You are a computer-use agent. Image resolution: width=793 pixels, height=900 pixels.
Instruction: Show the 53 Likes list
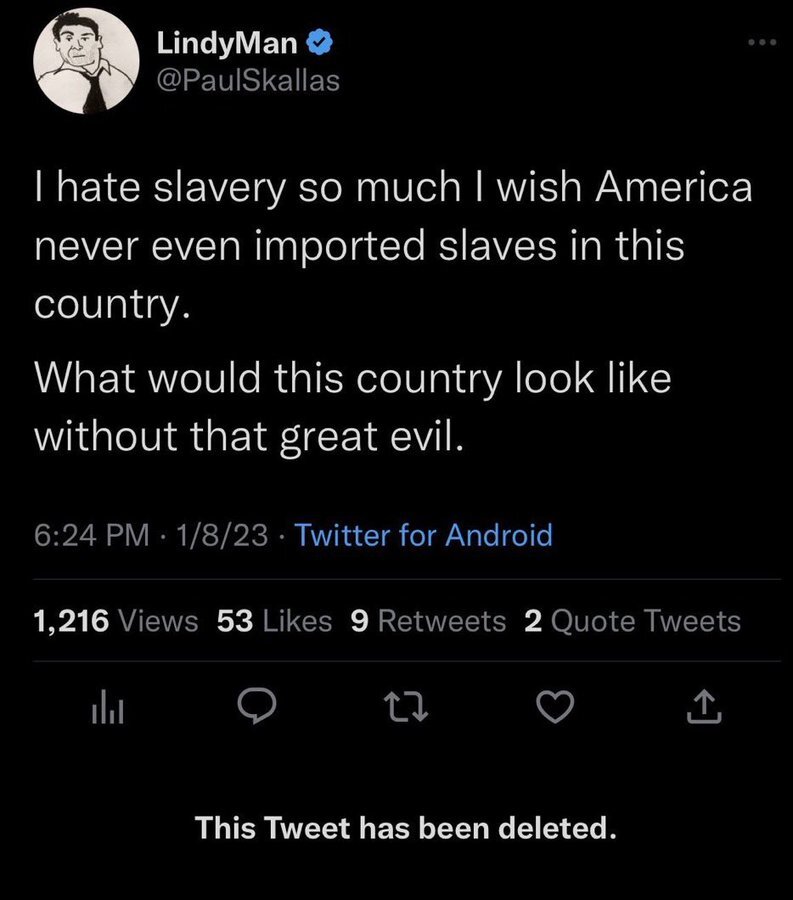click(x=274, y=621)
